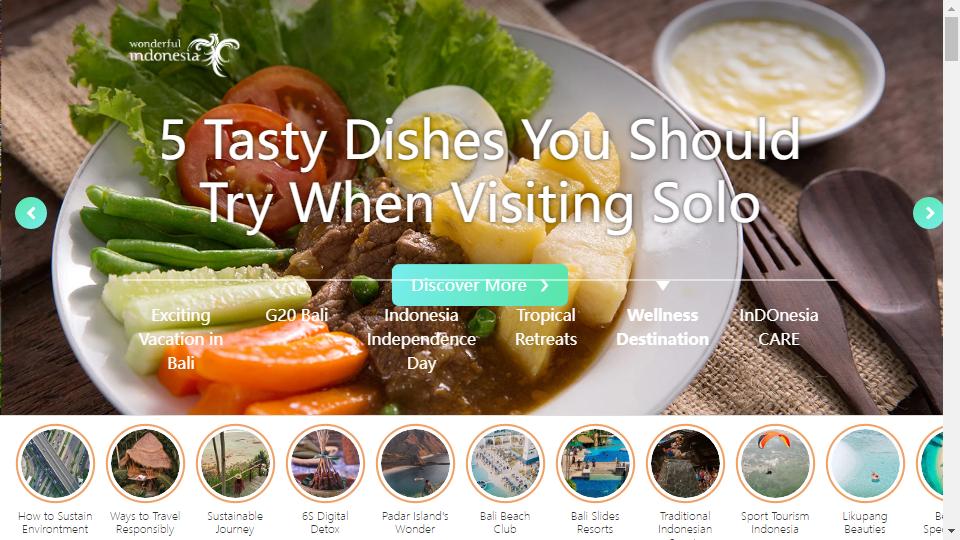Viewport: 960px width, 540px height.
Task: Open Bali Slides Resorts story circle
Action: [595, 463]
